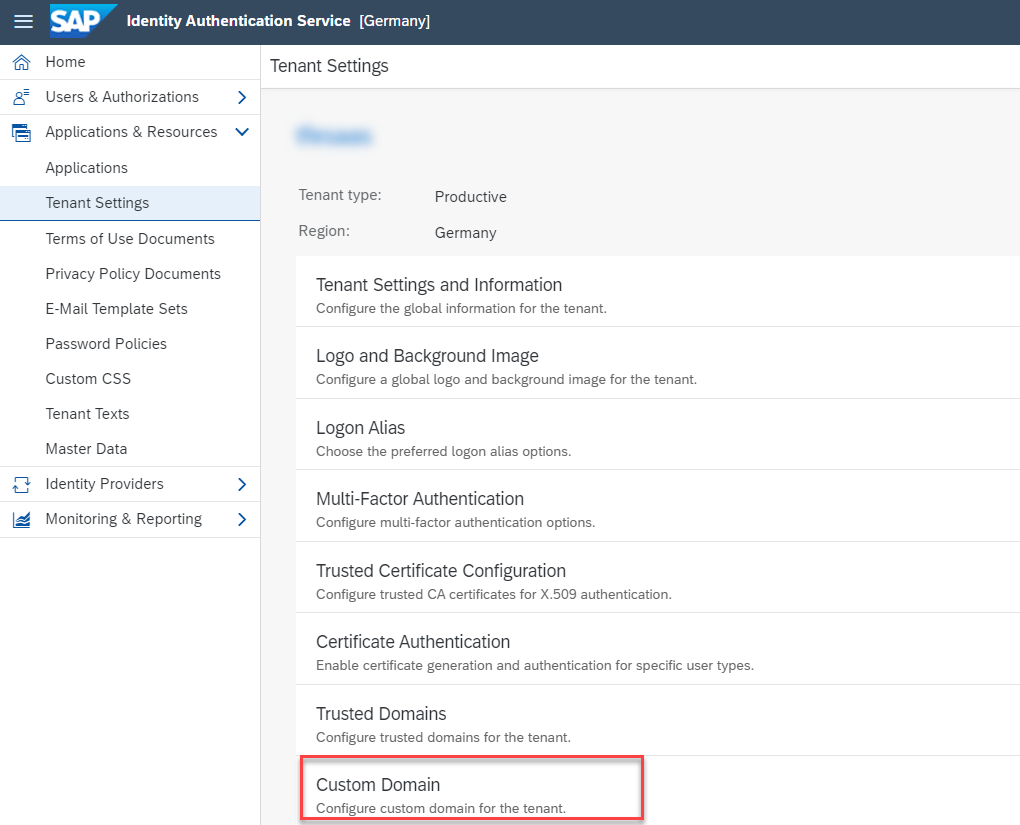
Task: Click the Home house icon
Action: pyautogui.click(x=21, y=62)
